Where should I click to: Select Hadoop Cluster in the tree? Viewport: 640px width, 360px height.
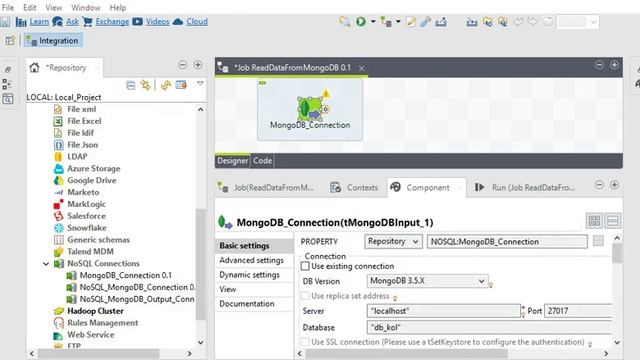coord(95,311)
